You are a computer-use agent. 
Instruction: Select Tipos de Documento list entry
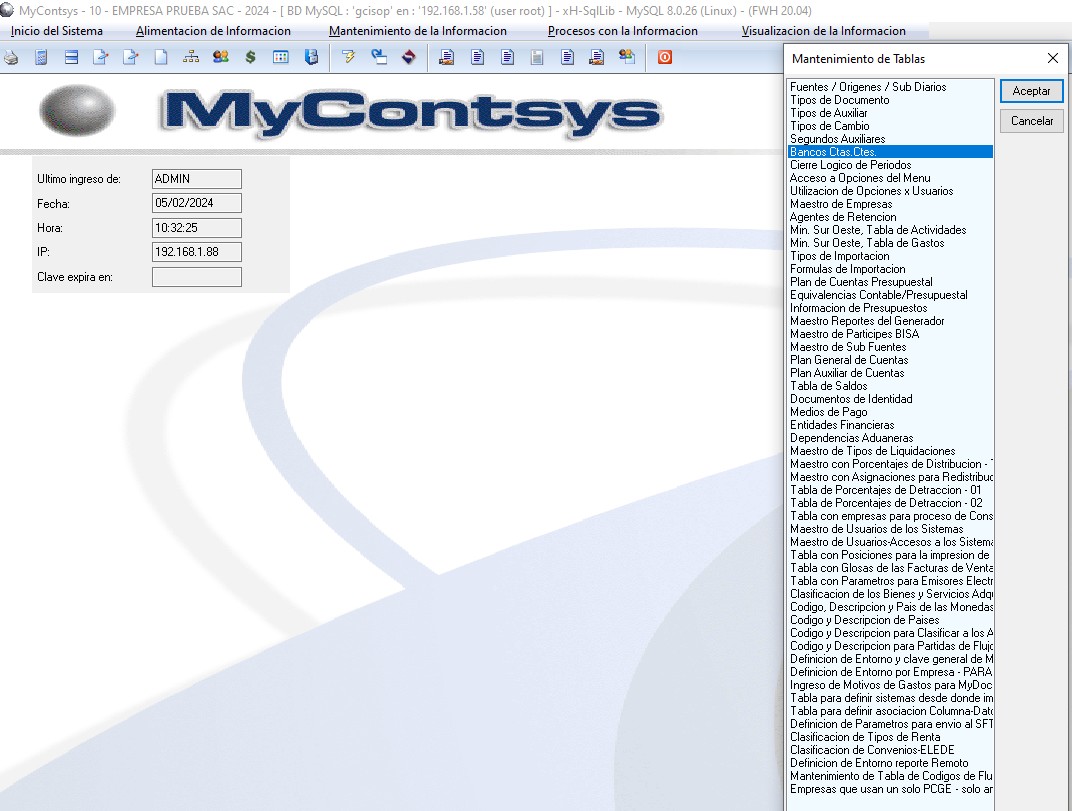(839, 100)
